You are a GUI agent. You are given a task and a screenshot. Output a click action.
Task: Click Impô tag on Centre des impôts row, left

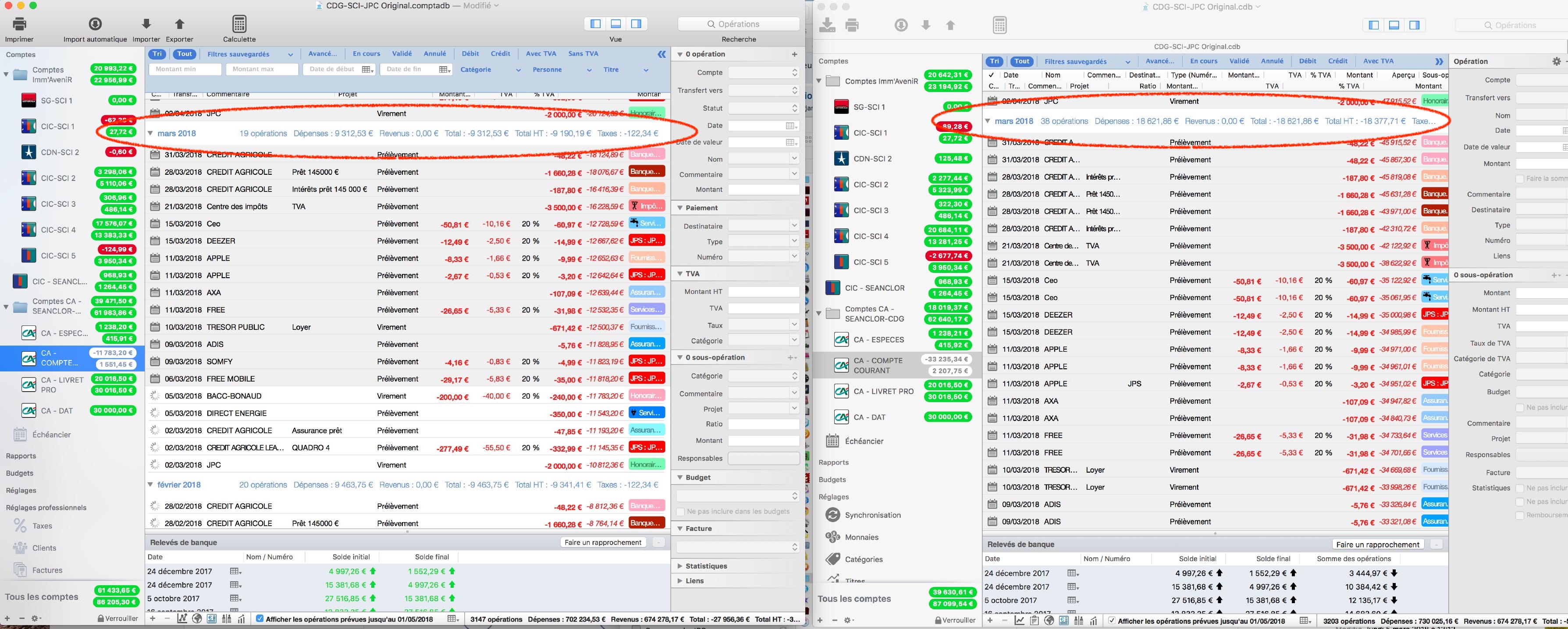click(x=646, y=207)
